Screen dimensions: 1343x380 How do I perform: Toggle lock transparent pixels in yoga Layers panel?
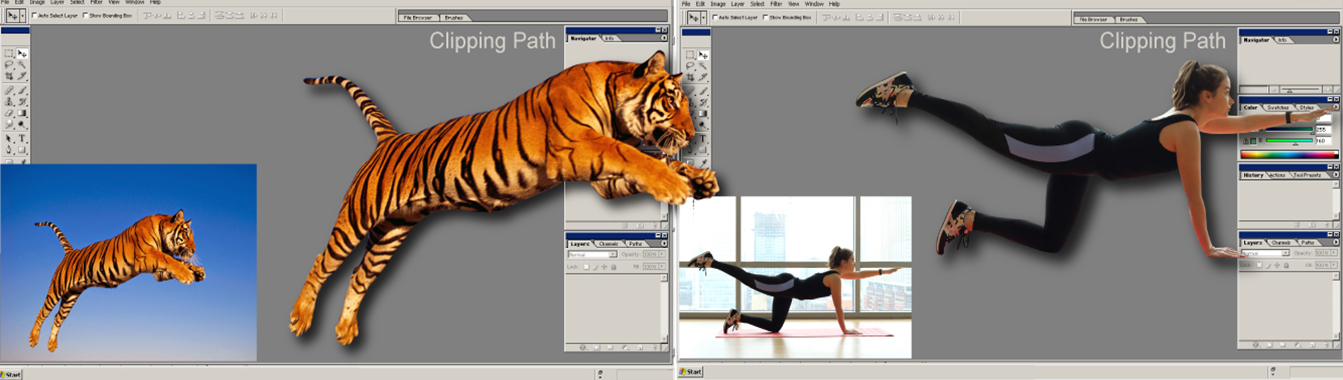point(1259,265)
